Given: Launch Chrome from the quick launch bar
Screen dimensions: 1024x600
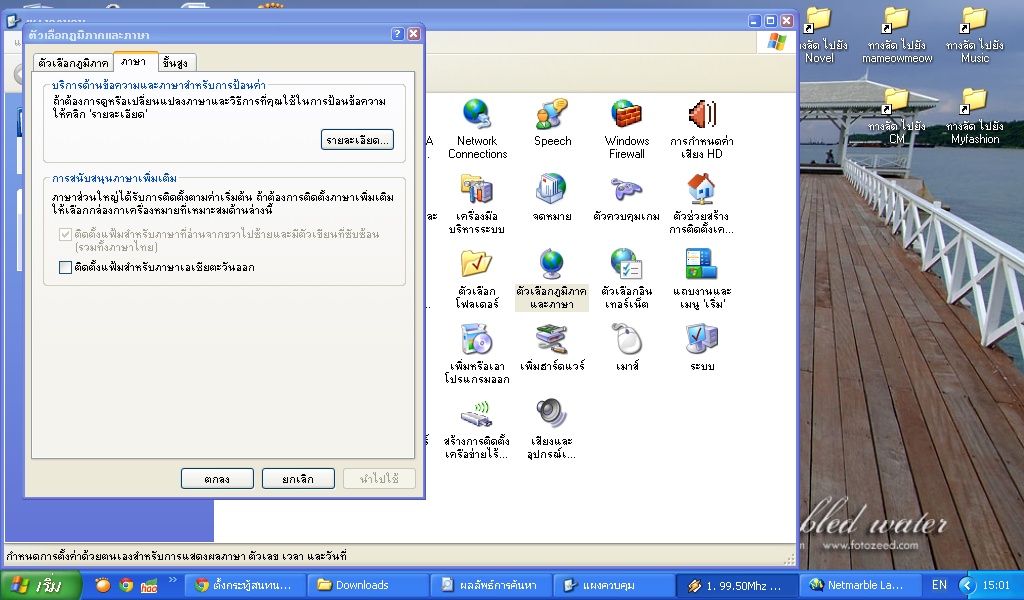Looking at the screenshot, I should (126, 585).
